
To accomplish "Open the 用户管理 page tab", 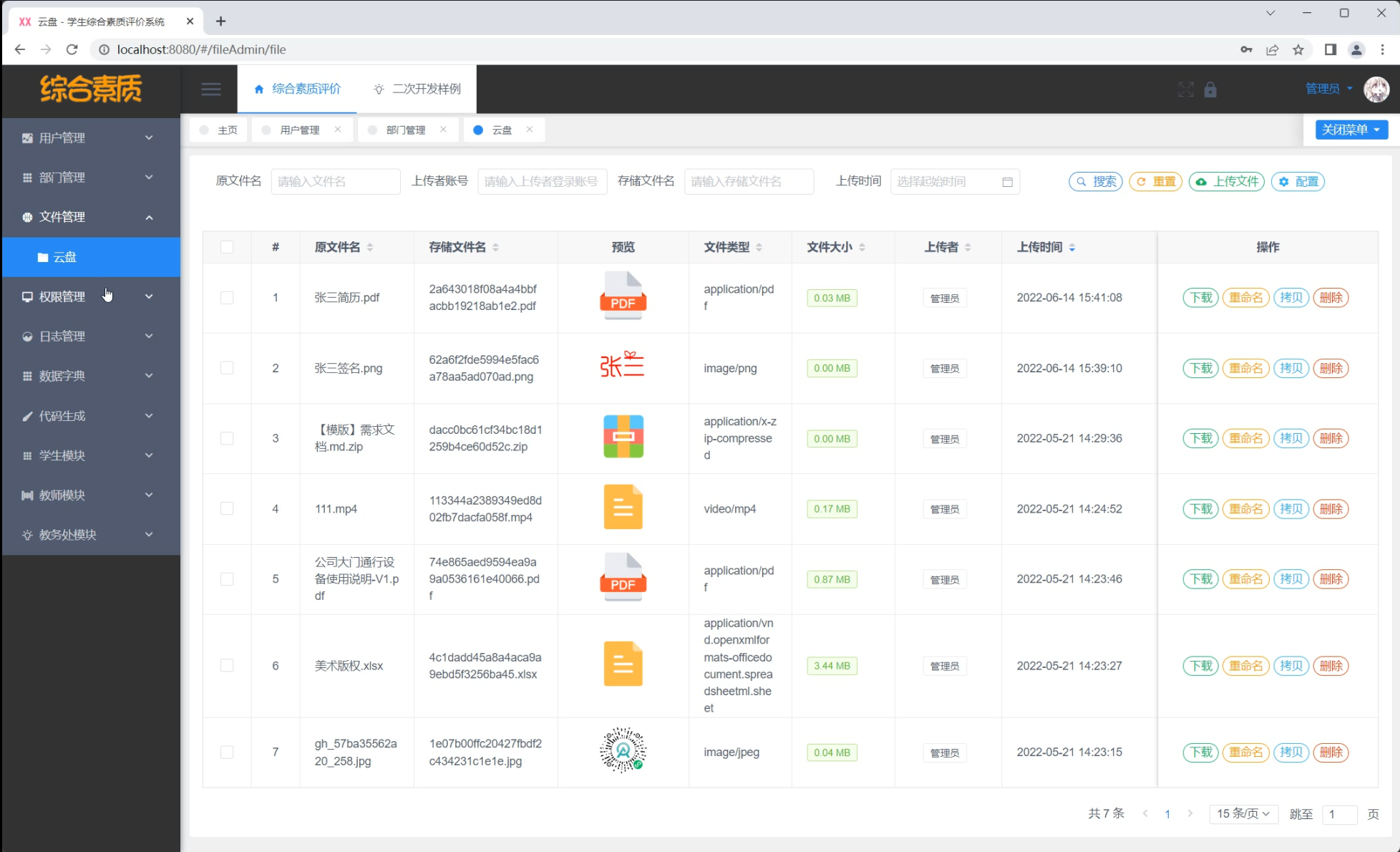I will click(299, 130).
